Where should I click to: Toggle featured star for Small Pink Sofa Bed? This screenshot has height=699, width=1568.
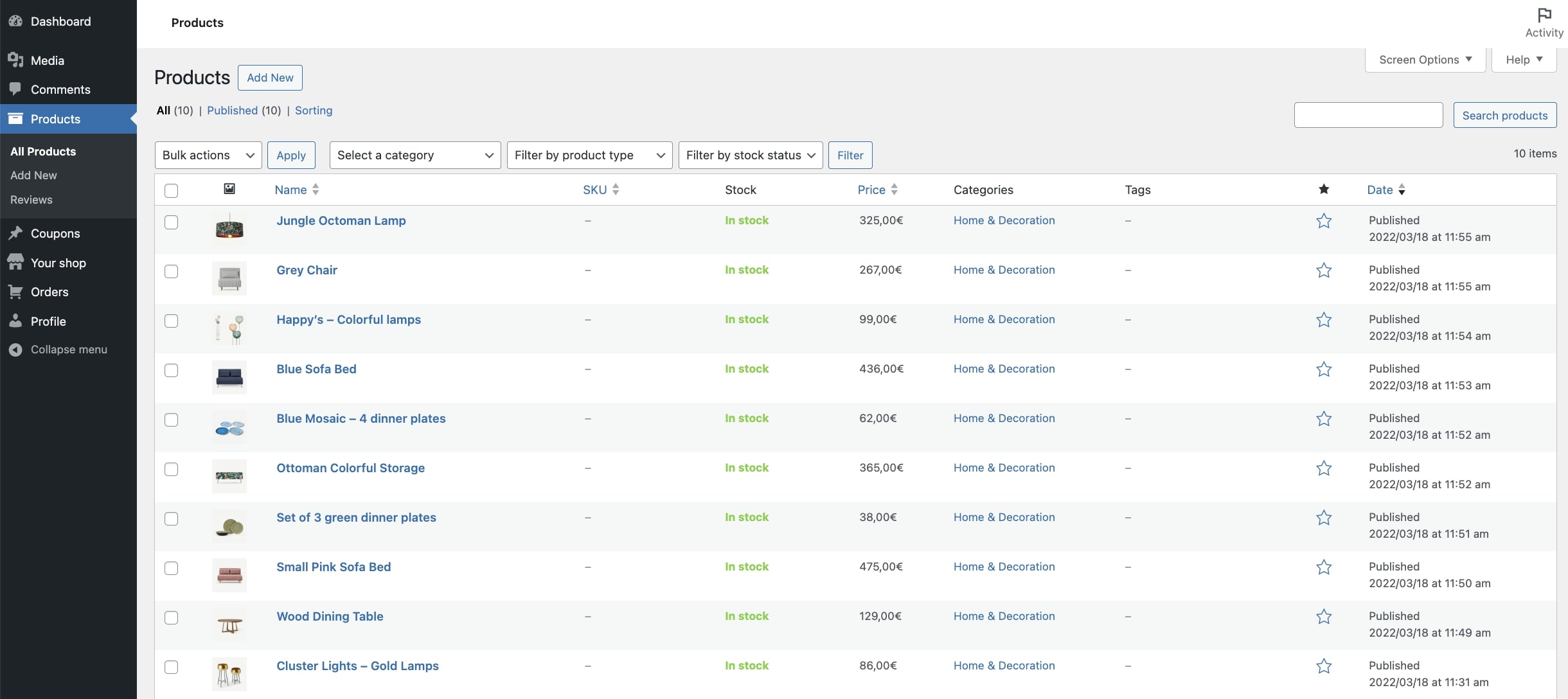click(x=1324, y=567)
